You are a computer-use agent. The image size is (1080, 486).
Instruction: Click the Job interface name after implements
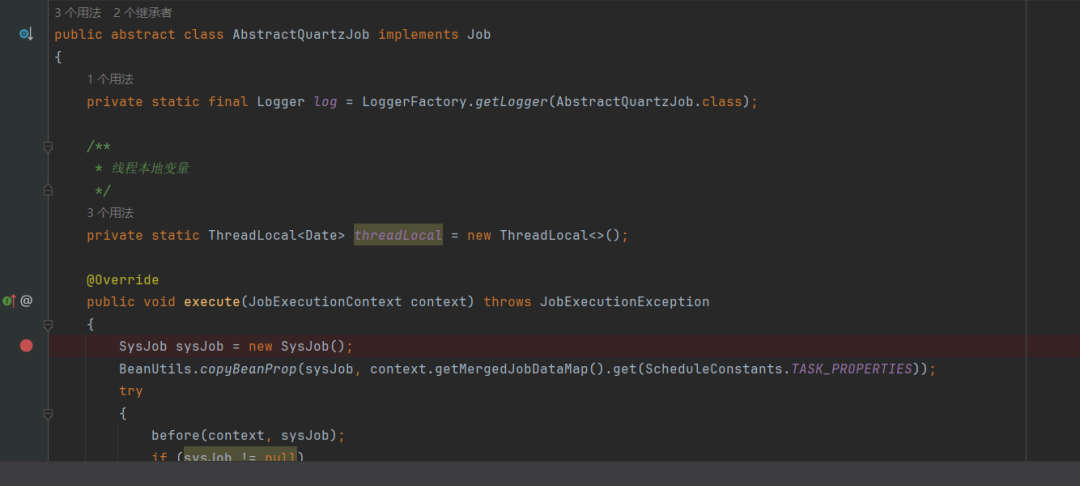pos(479,34)
